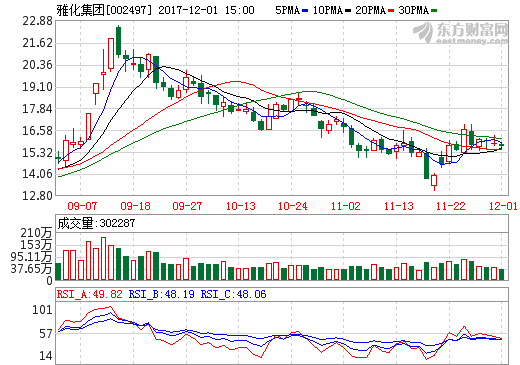Image resolution: width=520 pixels, height=365 pixels.
Task: Click the blue 5PMA legend color swatch
Action: pyautogui.click(x=305, y=11)
